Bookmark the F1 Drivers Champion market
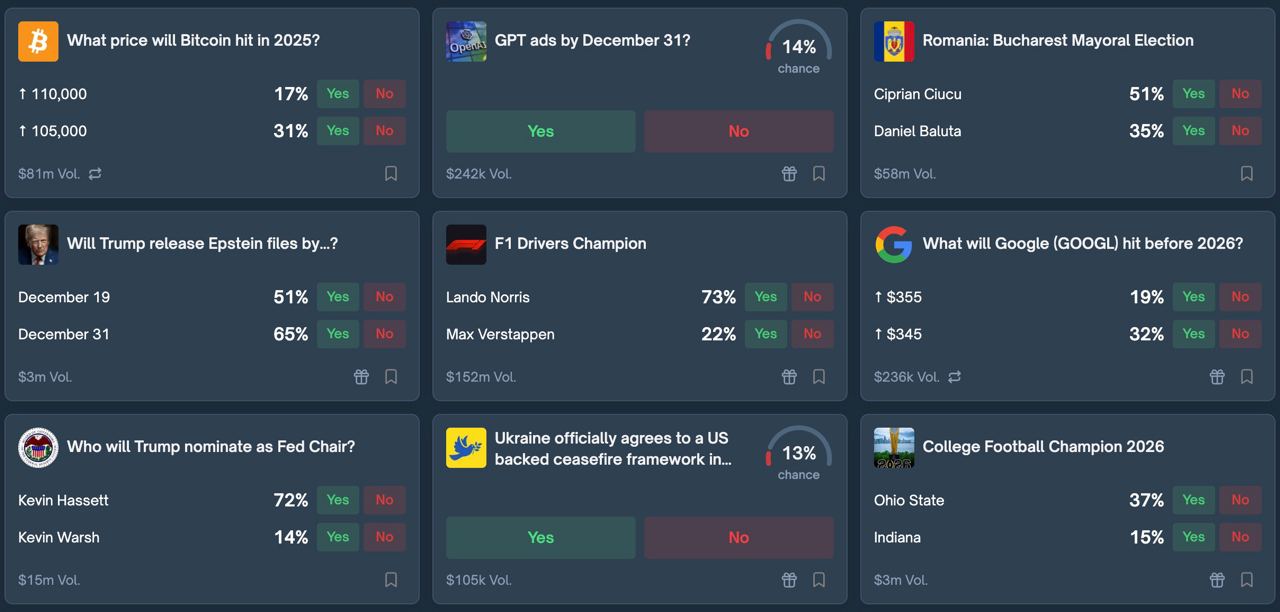Screen dimensions: 1280x612 point(819,377)
